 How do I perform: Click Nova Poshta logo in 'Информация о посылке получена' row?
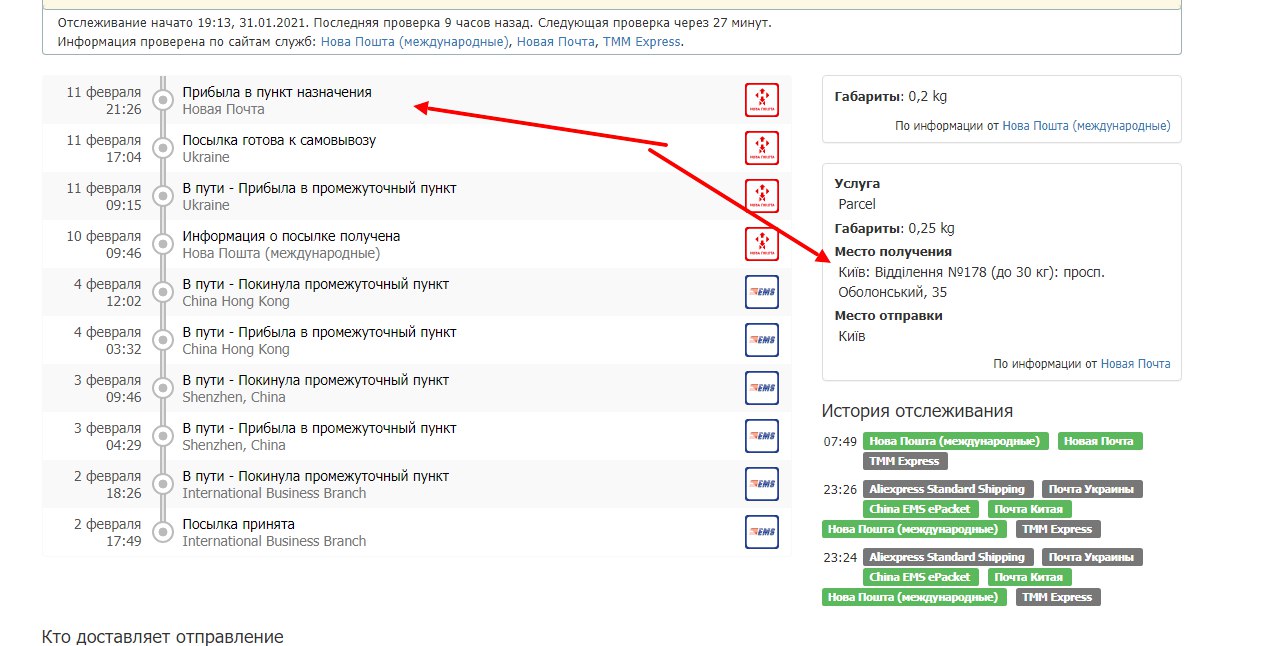pyautogui.click(x=762, y=244)
